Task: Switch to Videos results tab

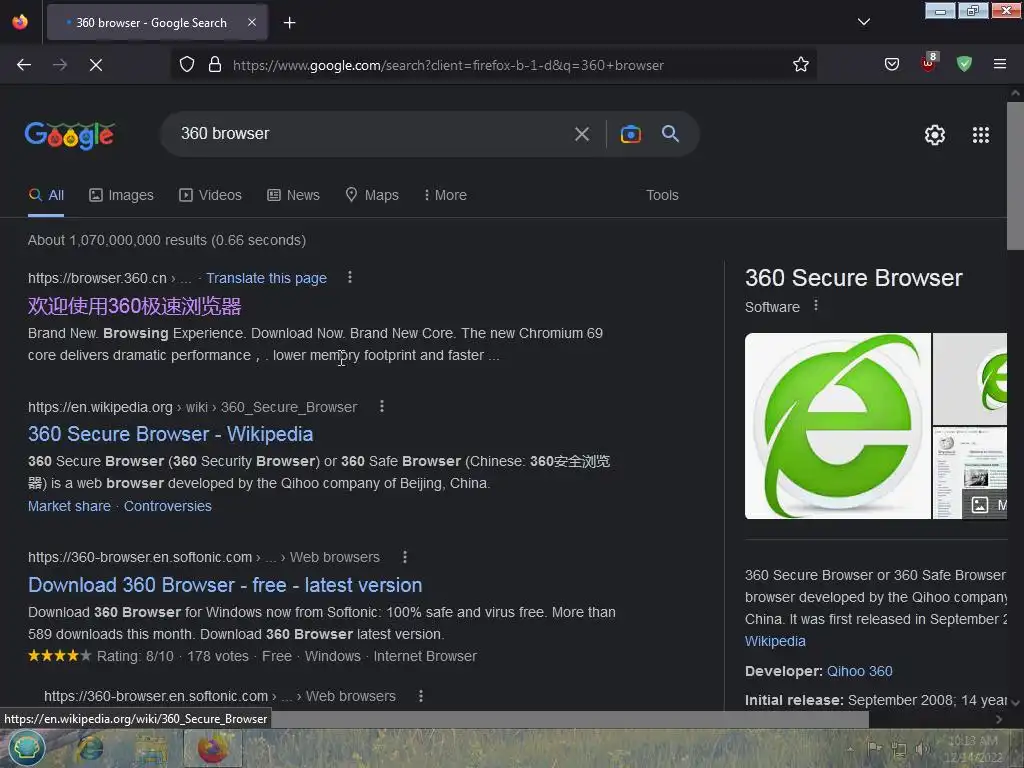Action: [x=210, y=195]
